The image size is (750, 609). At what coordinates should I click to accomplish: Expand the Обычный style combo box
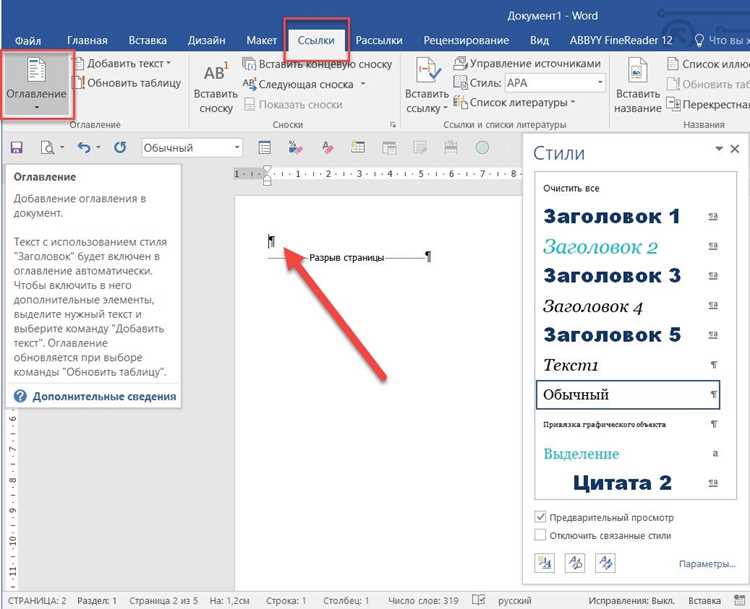pyautogui.click(x=237, y=147)
